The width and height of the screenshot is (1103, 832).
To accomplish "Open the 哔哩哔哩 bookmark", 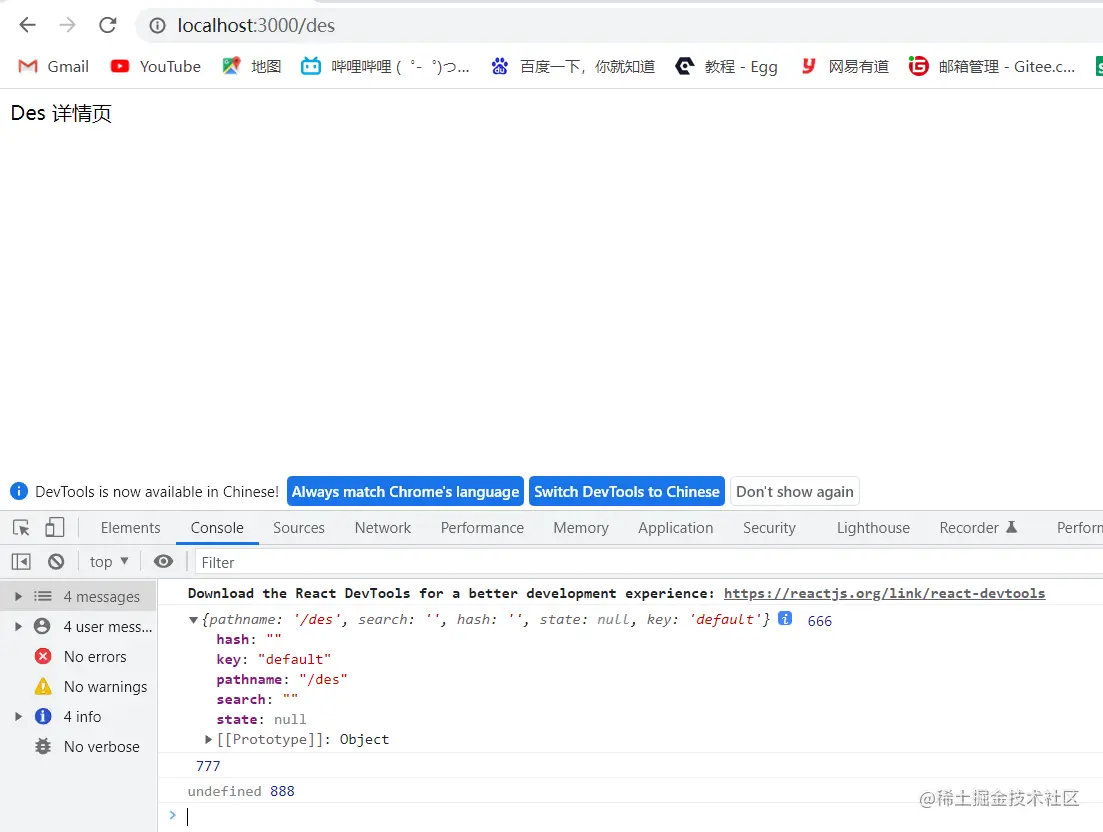I will click(x=385, y=66).
